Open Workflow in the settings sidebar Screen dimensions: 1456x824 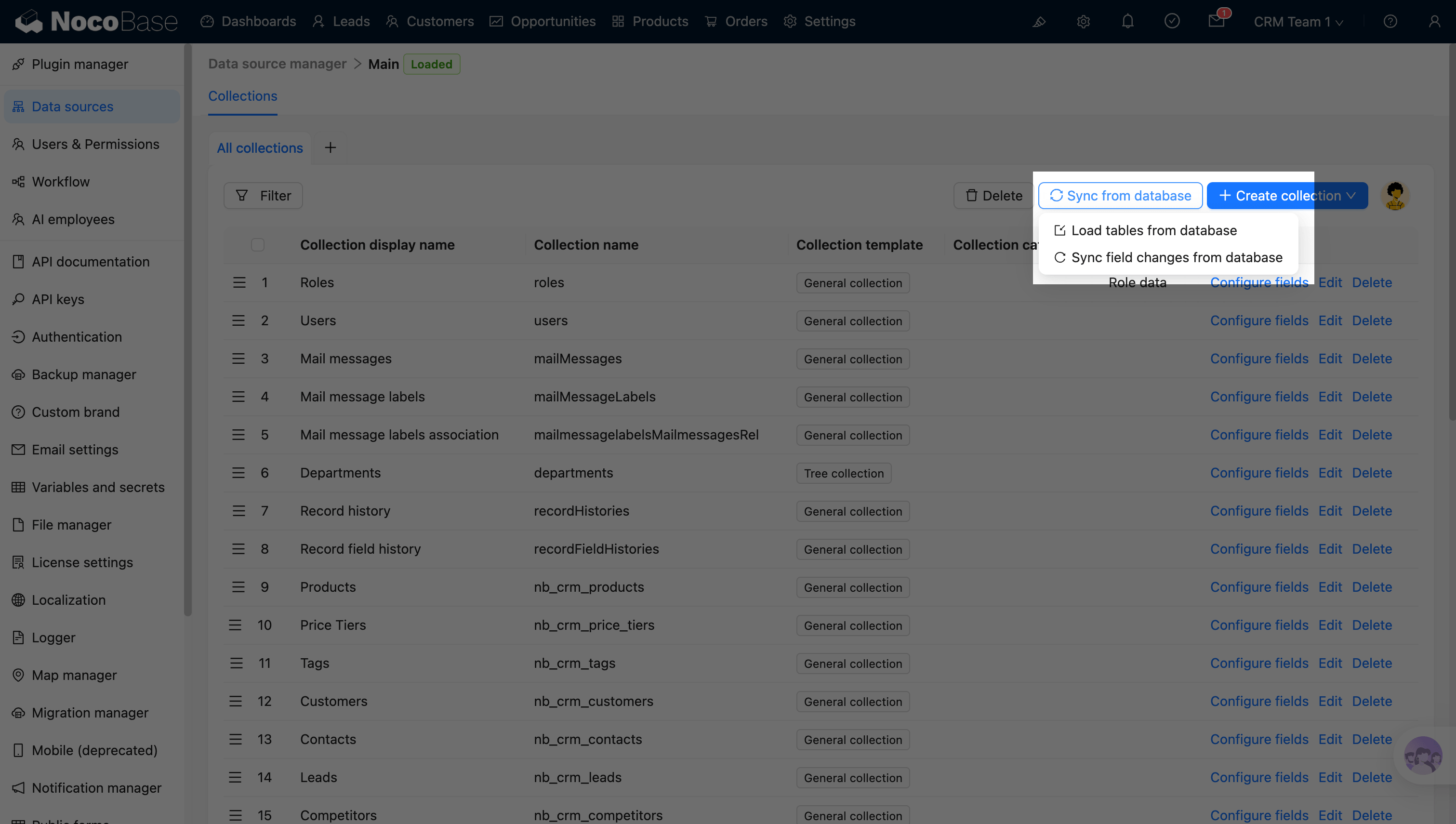click(x=61, y=182)
